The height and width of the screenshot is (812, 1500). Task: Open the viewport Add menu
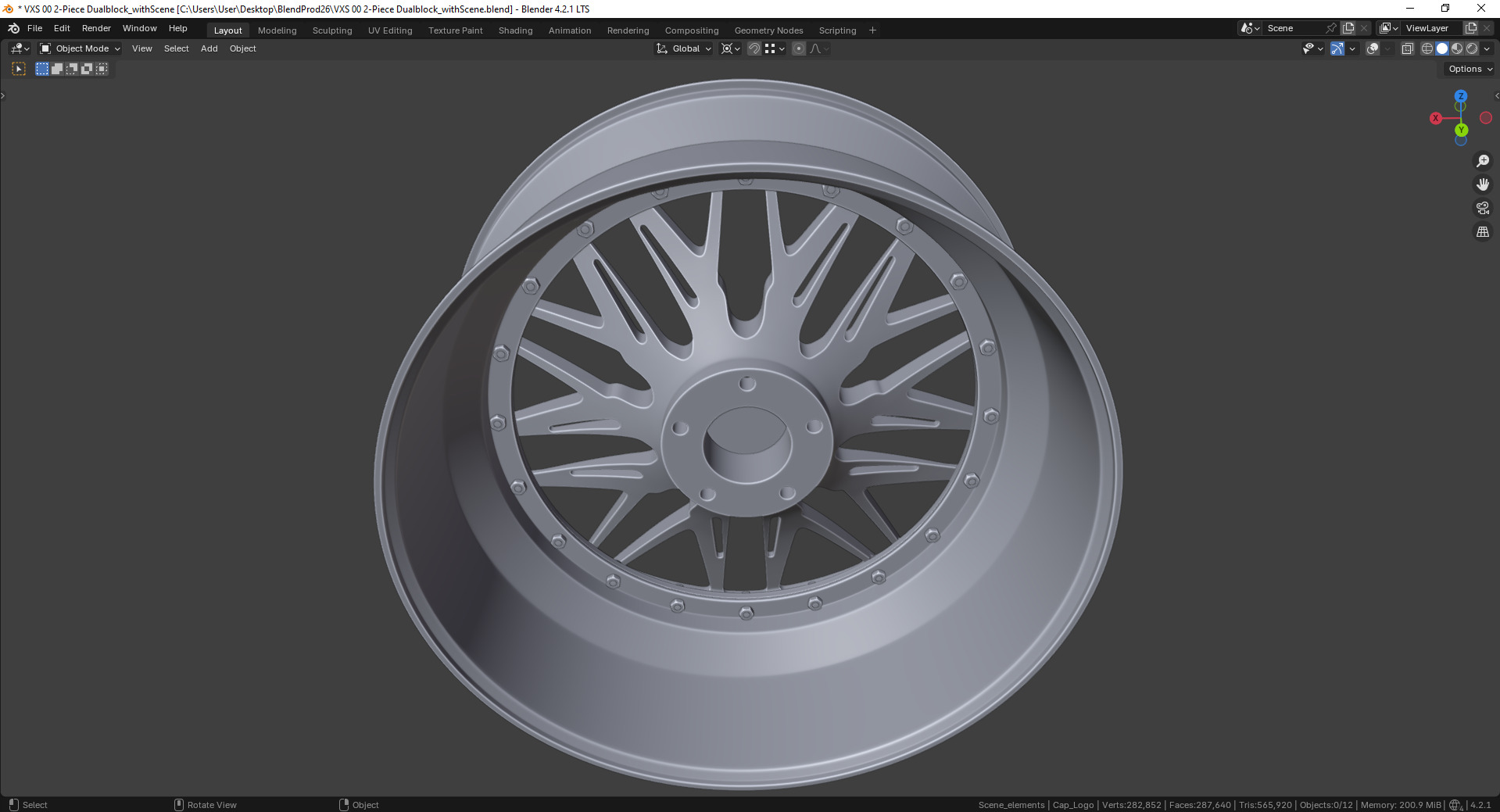209,48
